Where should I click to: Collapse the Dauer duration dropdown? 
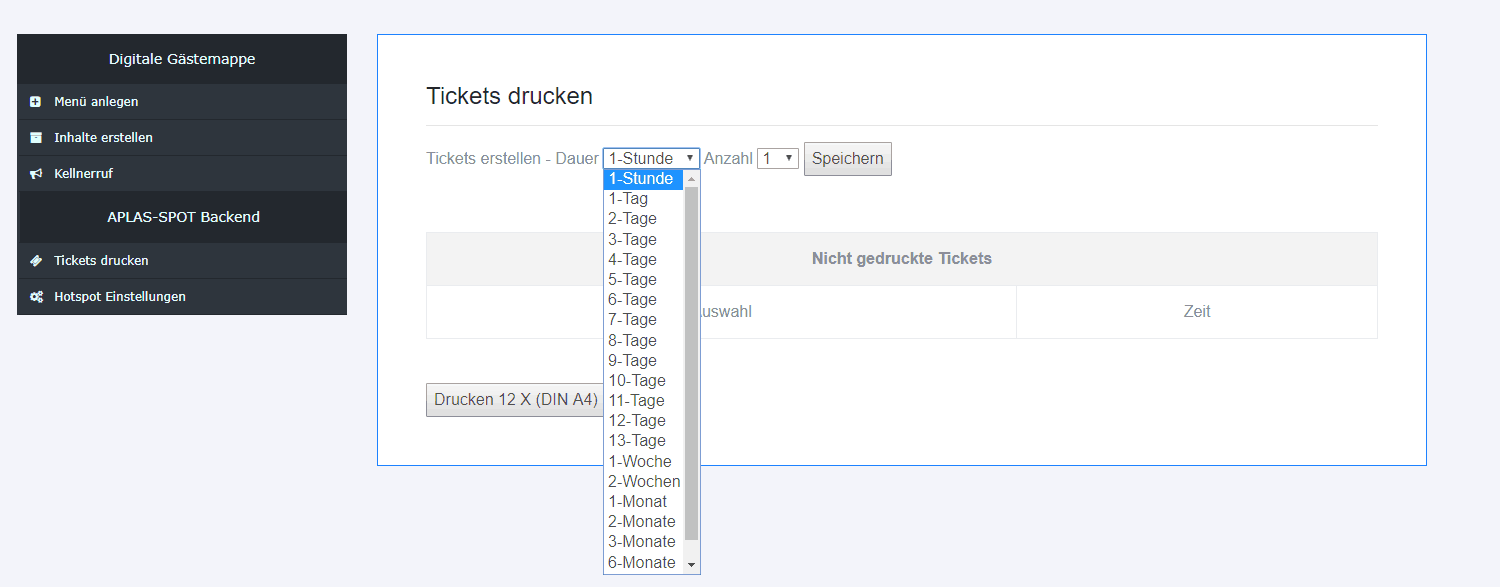pos(651,158)
